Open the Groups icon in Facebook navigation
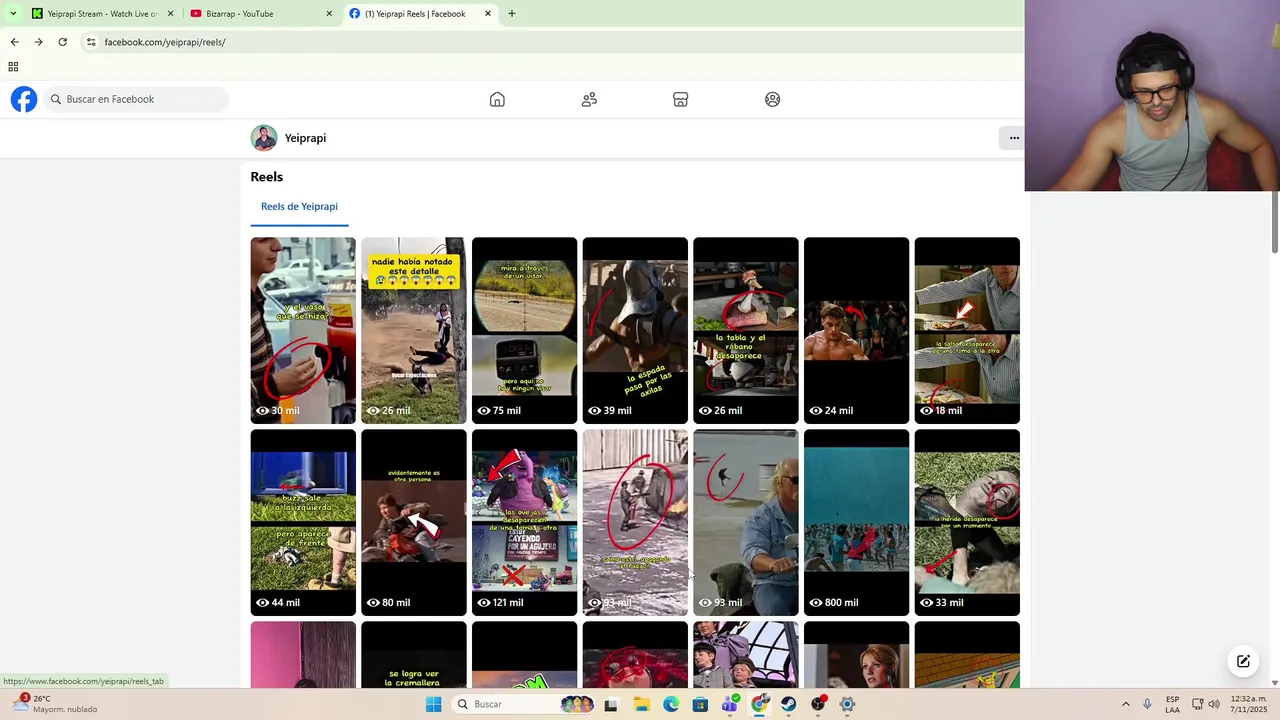Image resolution: width=1280 pixels, height=720 pixels. (x=773, y=99)
